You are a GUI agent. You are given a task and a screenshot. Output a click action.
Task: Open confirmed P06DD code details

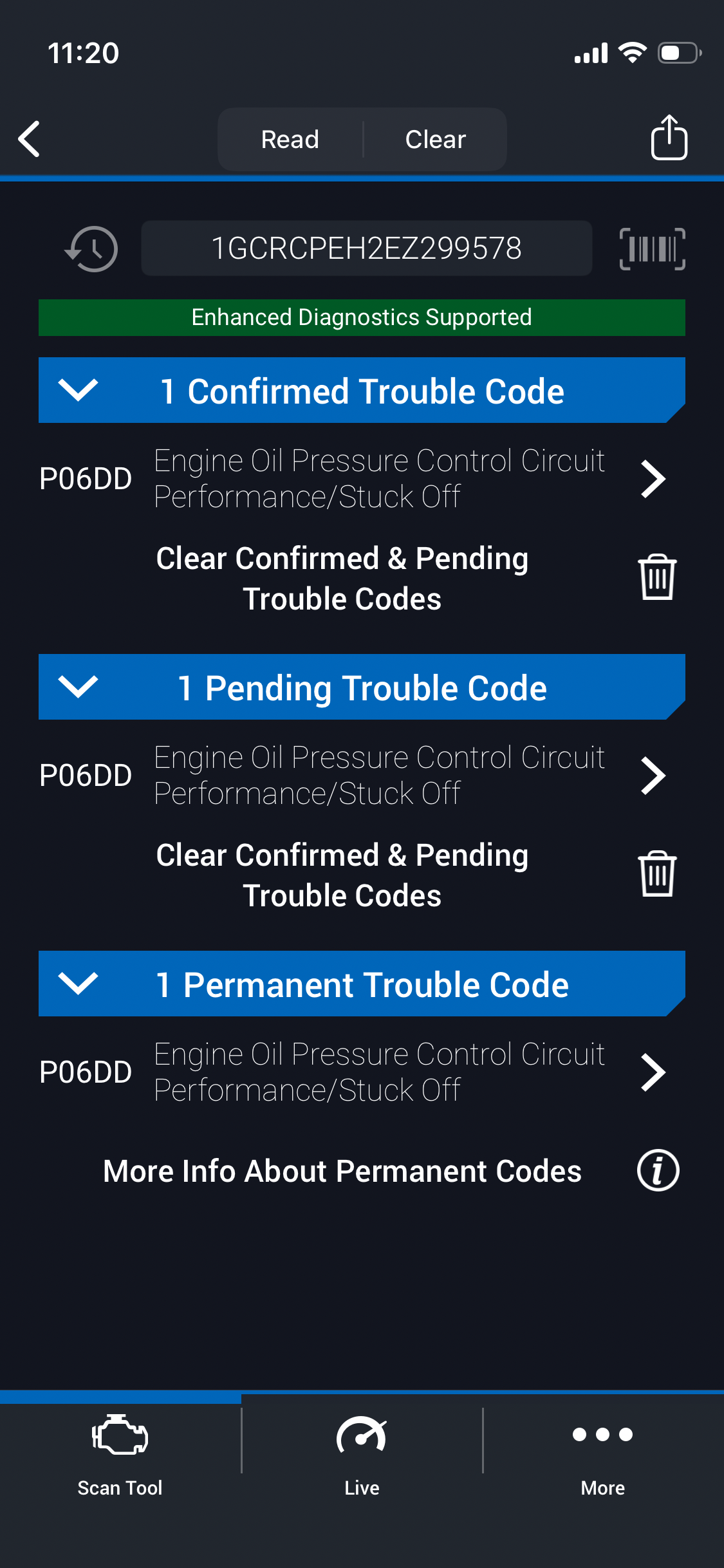(653, 479)
